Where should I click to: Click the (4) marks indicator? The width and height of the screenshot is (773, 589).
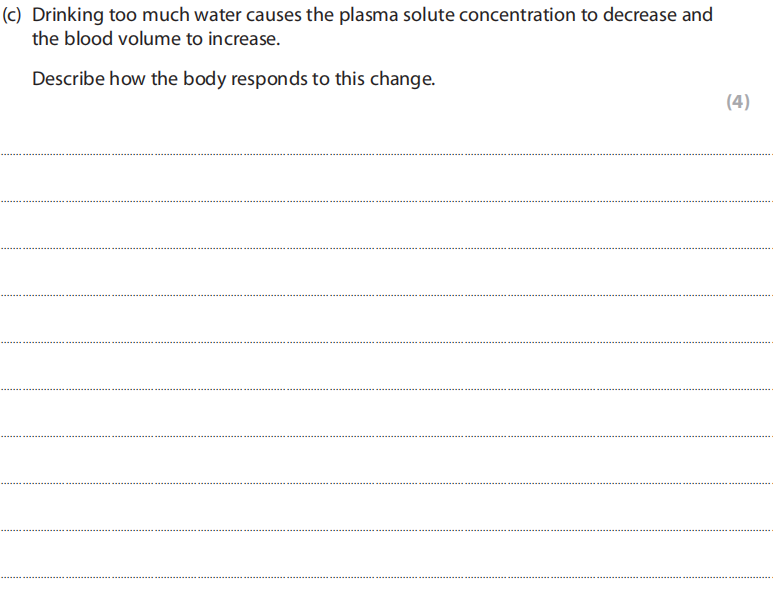pyautogui.click(x=737, y=102)
